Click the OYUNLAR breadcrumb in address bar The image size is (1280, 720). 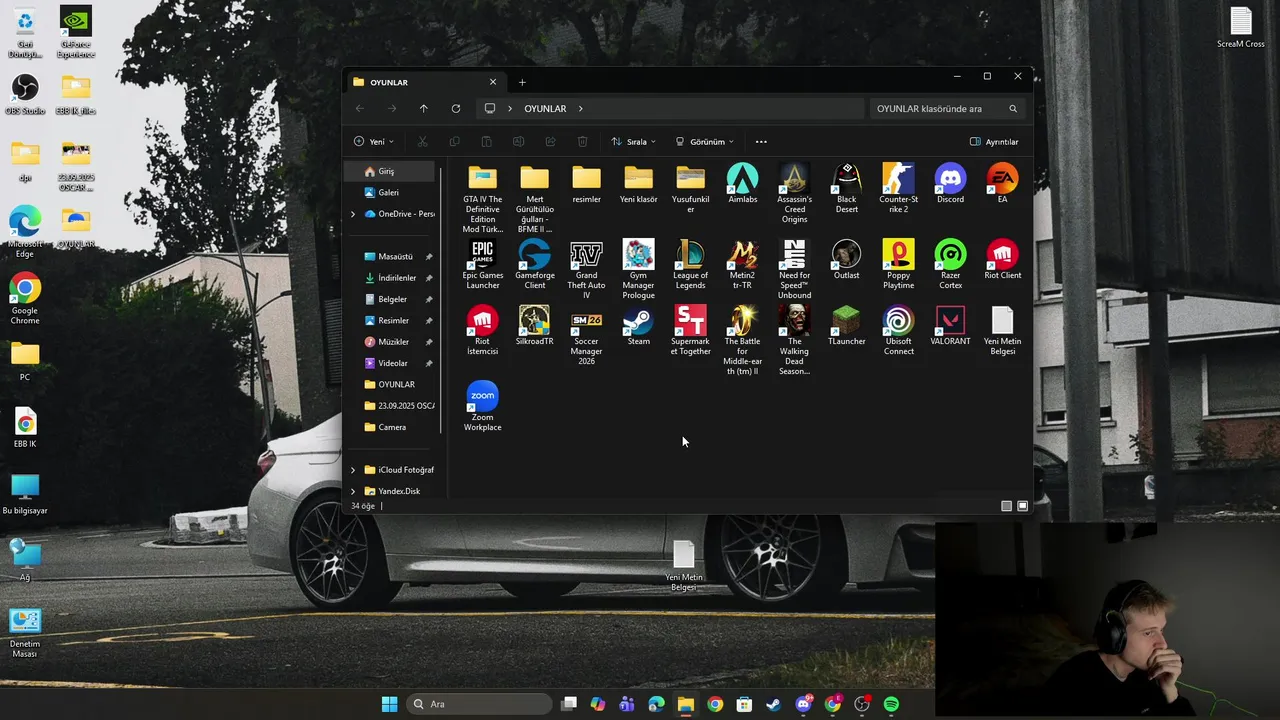tap(545, 108)
